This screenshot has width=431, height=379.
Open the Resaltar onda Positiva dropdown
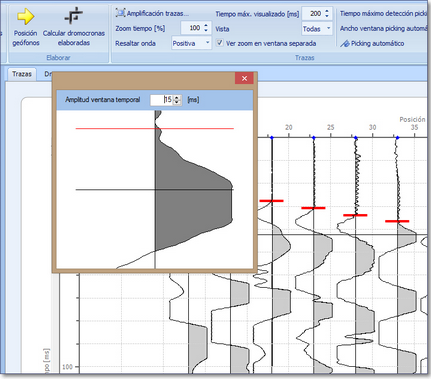point(191,43)
